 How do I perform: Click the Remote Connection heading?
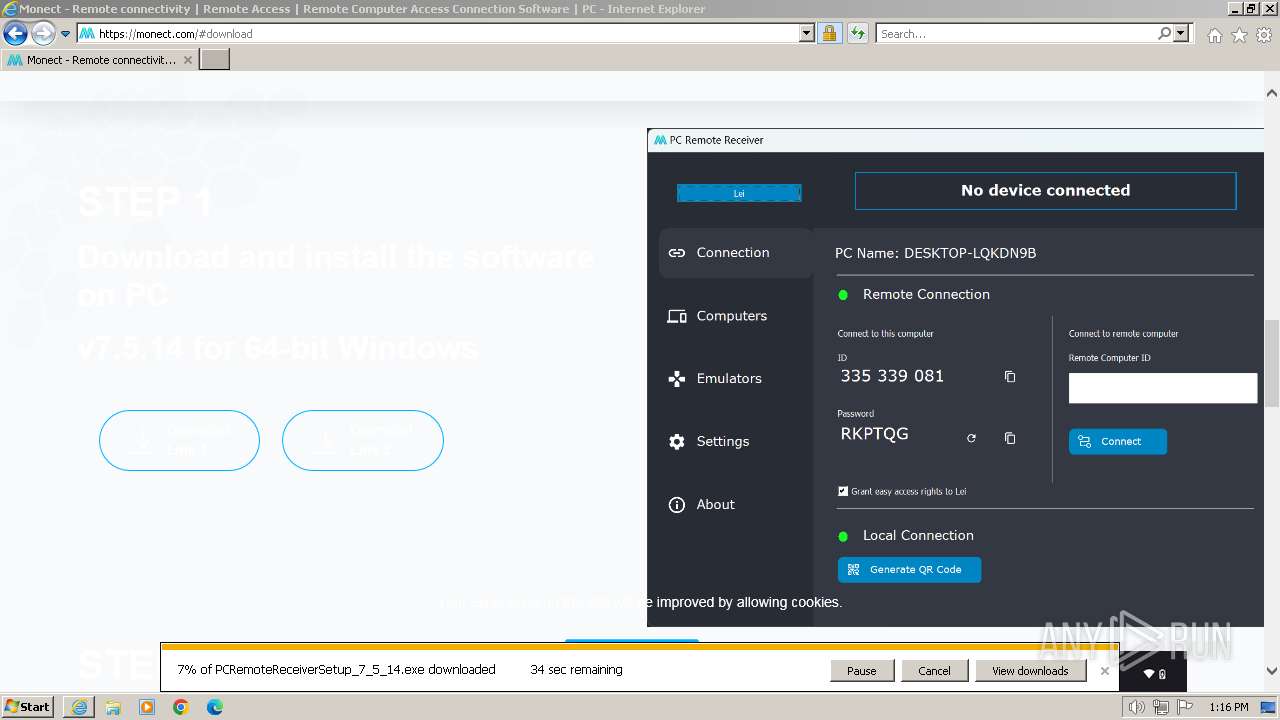(x=926, y=294)
